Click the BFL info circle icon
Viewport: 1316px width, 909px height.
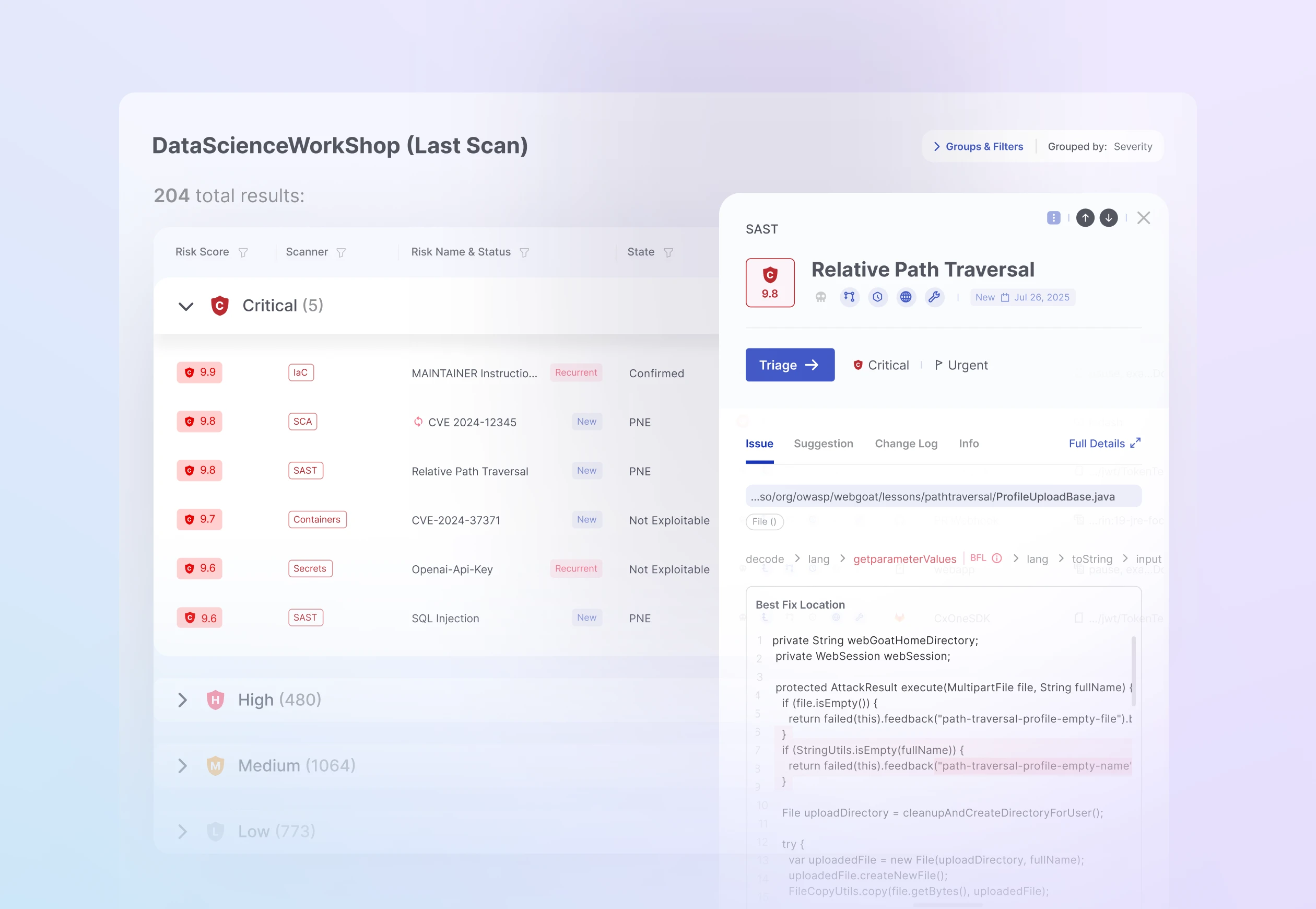click(997, 558)
